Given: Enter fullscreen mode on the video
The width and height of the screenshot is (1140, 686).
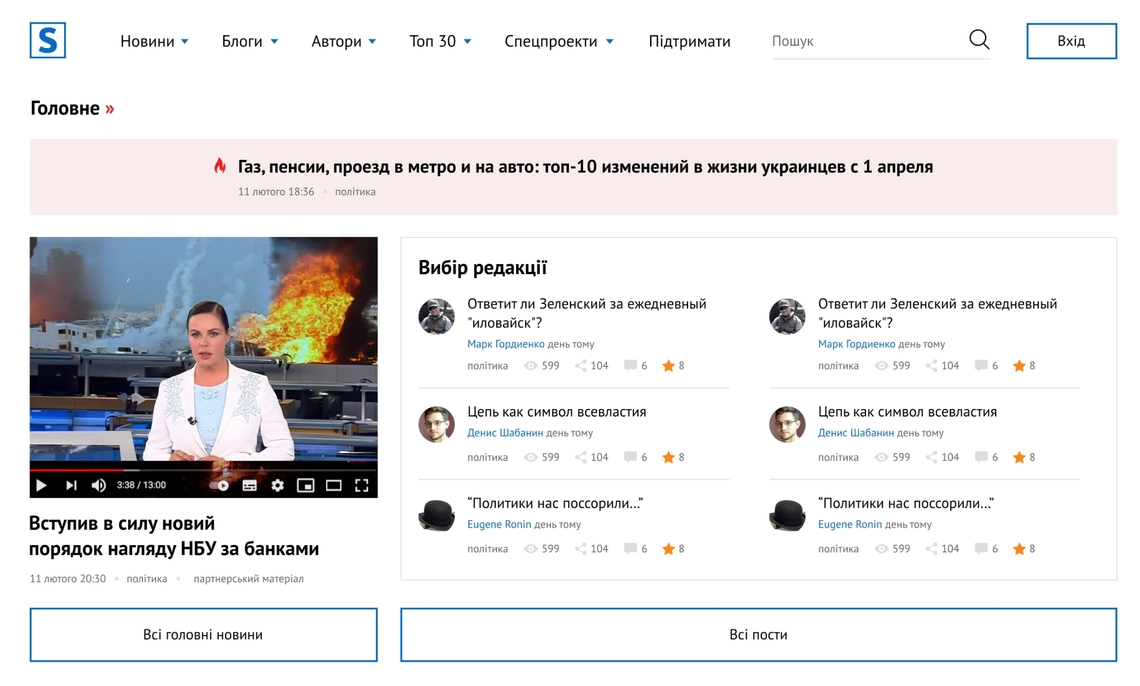Looking at the screenshot, I should coord(361,485).
